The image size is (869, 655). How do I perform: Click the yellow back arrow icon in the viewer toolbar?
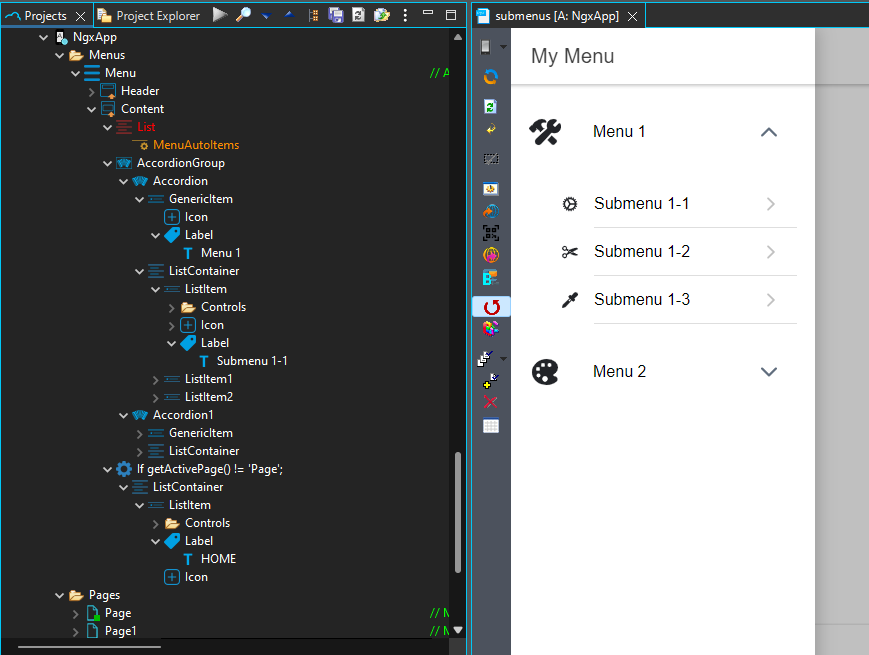[490, 130]
